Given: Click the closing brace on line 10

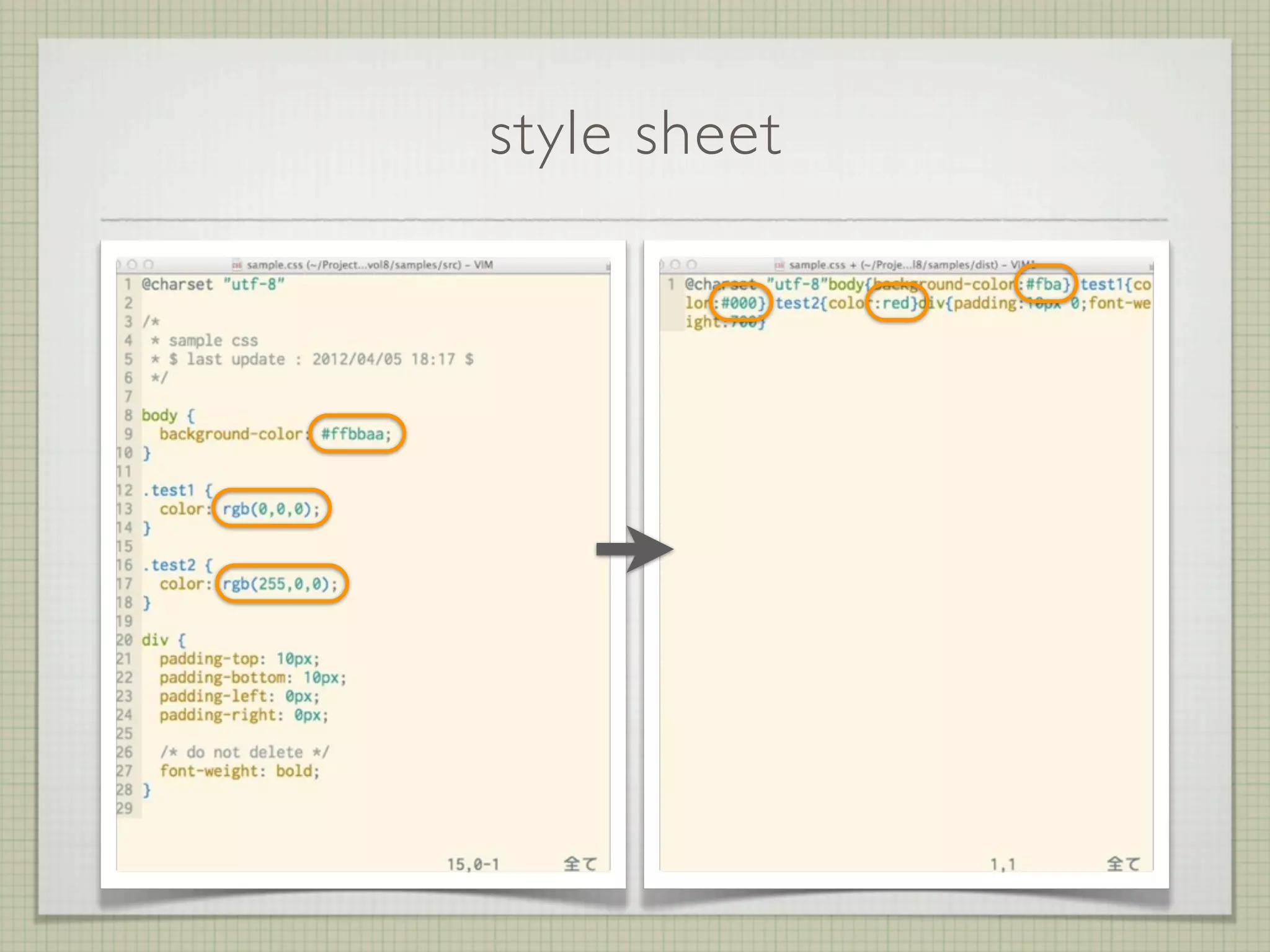Looking at the screenshot, I should (x=146, y=453).
